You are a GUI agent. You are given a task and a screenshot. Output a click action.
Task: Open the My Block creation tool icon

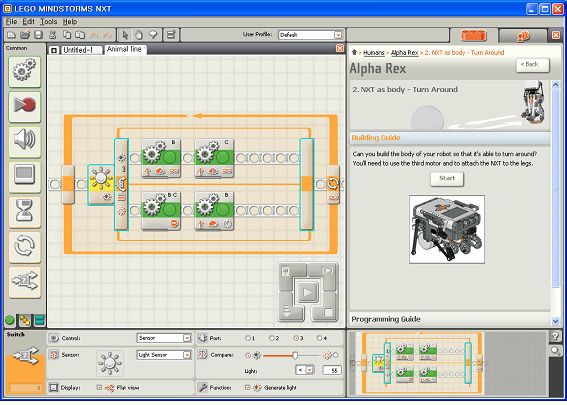171,35
